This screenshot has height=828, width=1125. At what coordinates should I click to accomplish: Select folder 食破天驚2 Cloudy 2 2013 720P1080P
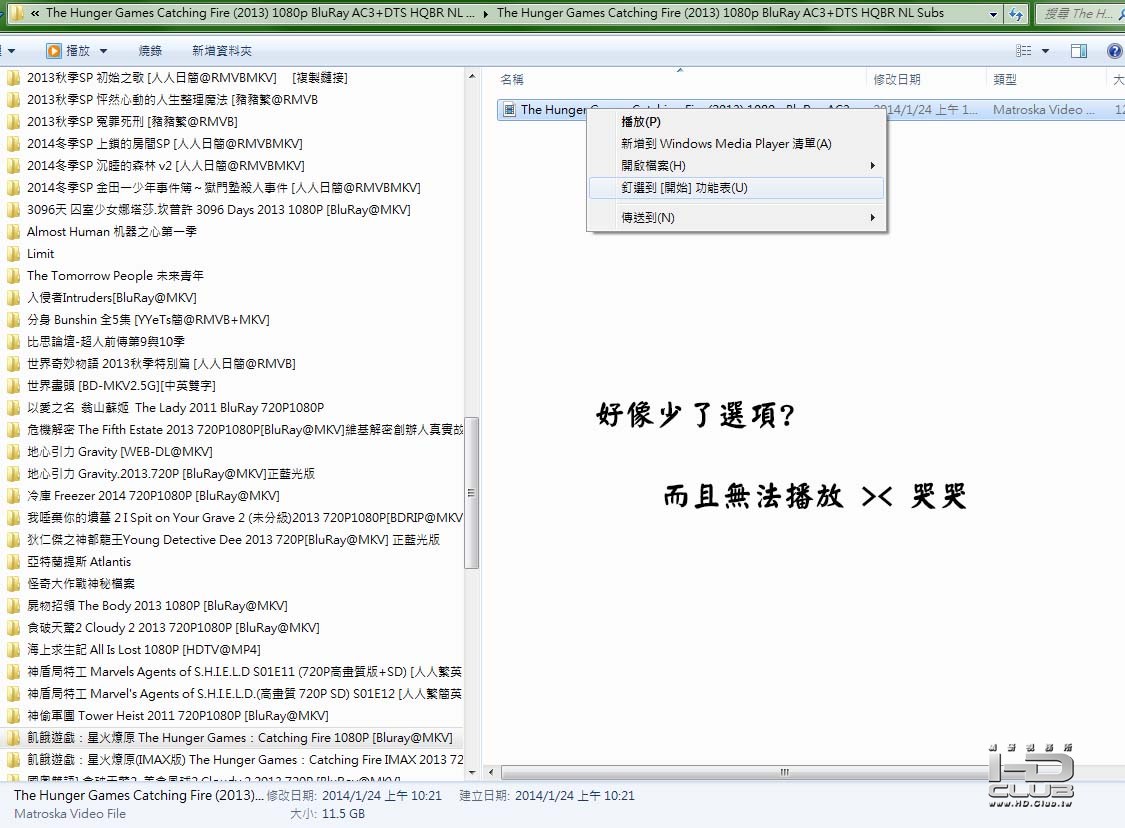pyautogui.click(x=163, y=628)
